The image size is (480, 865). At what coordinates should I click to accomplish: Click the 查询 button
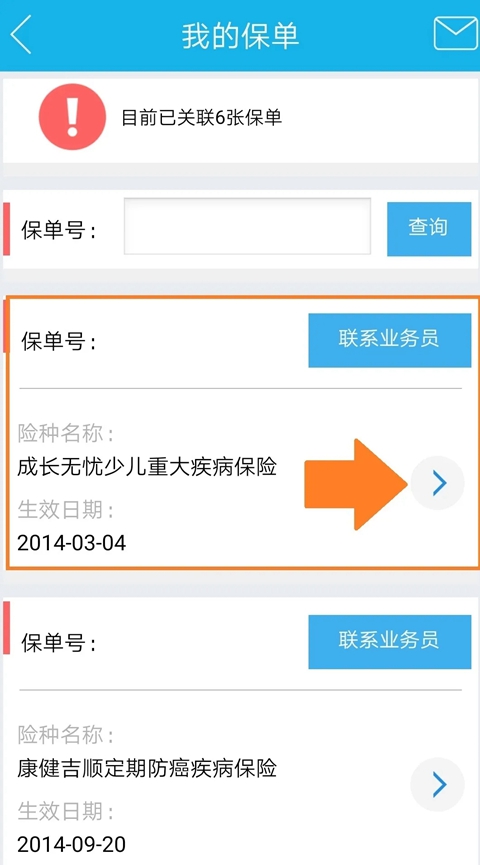pos(429,229)
